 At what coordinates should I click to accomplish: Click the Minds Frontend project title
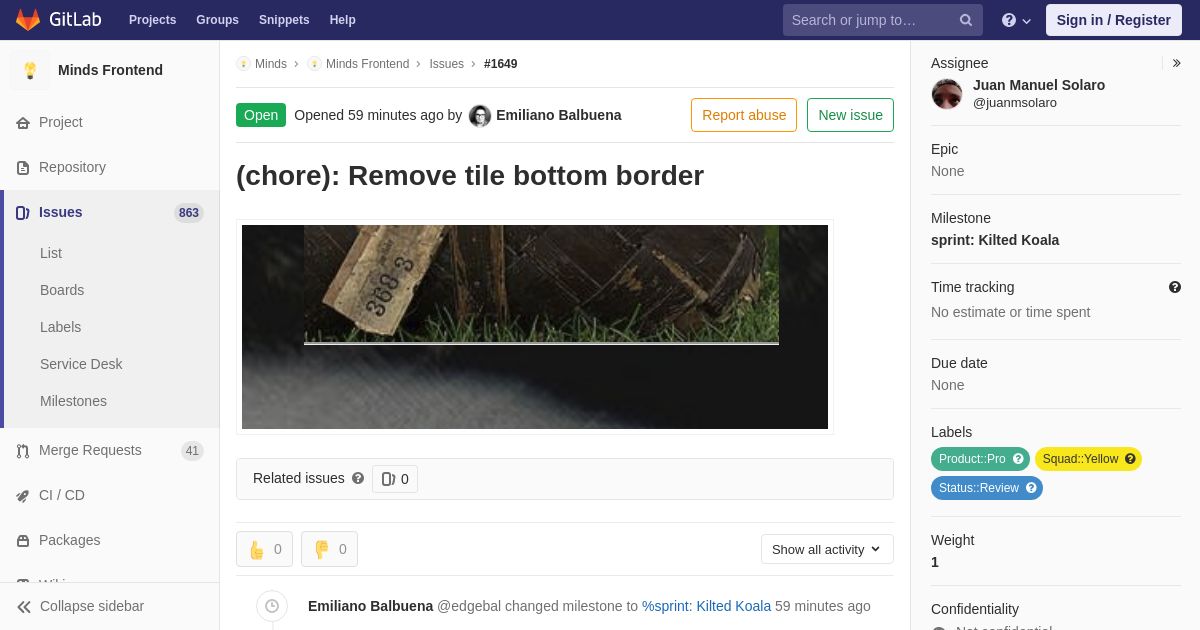[x=110, y=70]
